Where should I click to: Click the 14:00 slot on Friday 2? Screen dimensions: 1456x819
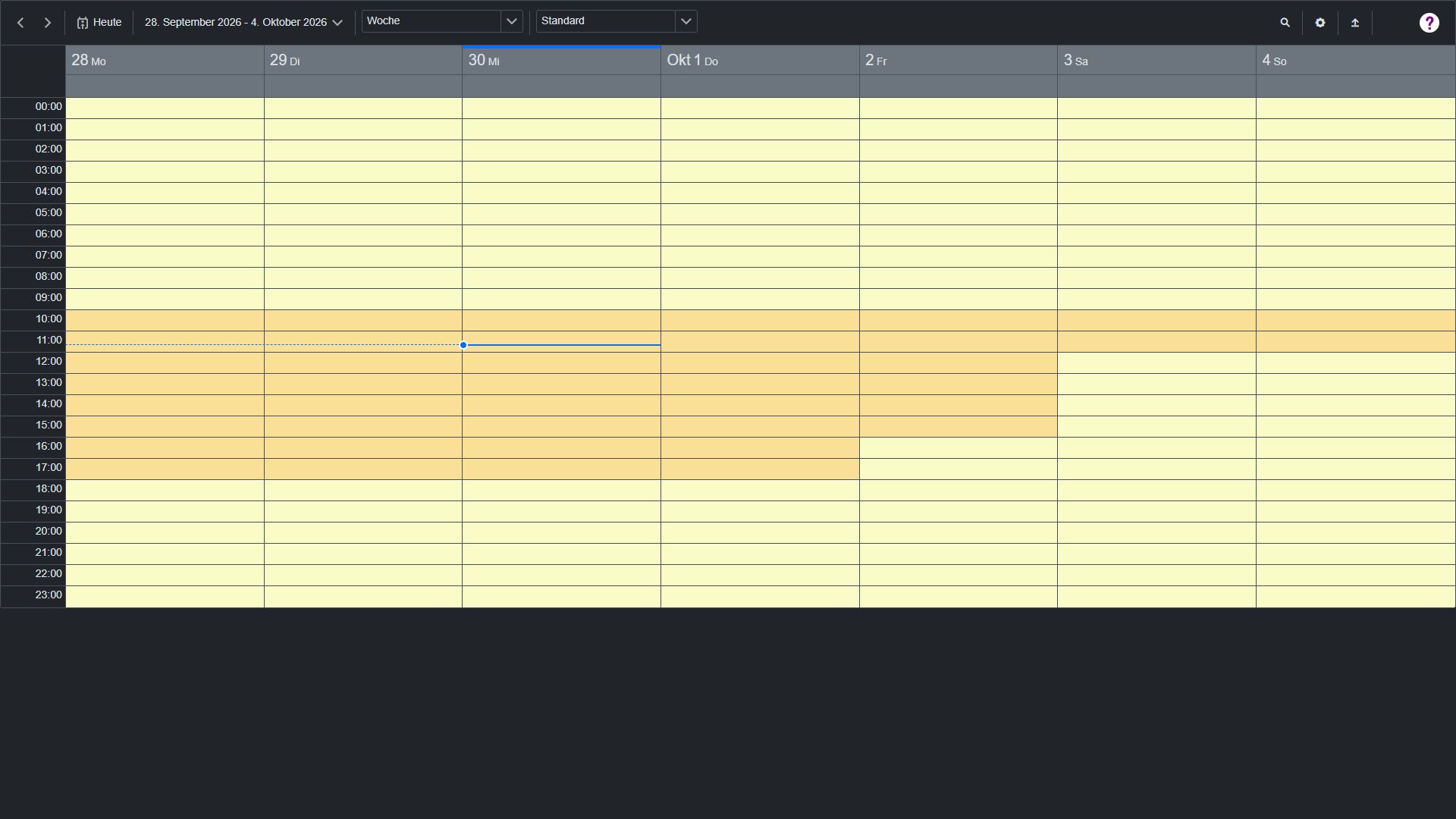pos(959,405)
